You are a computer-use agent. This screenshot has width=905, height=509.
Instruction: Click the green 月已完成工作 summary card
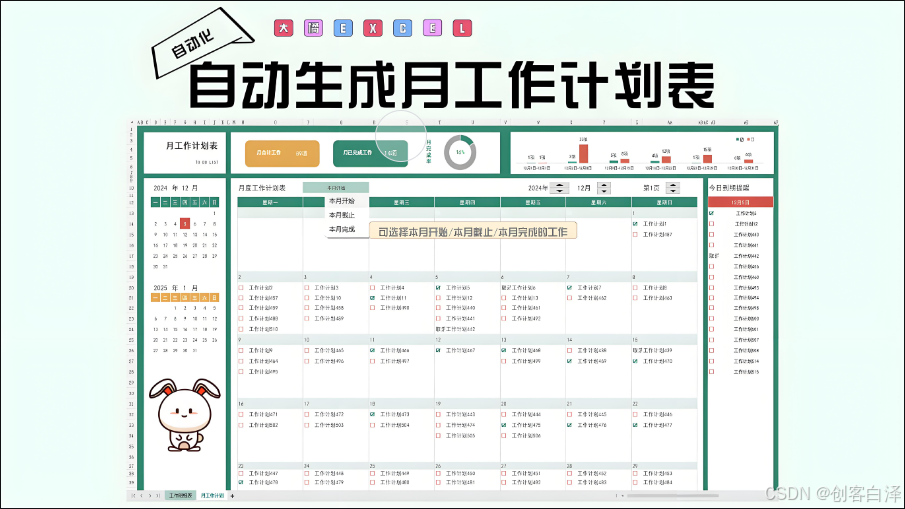370,154
